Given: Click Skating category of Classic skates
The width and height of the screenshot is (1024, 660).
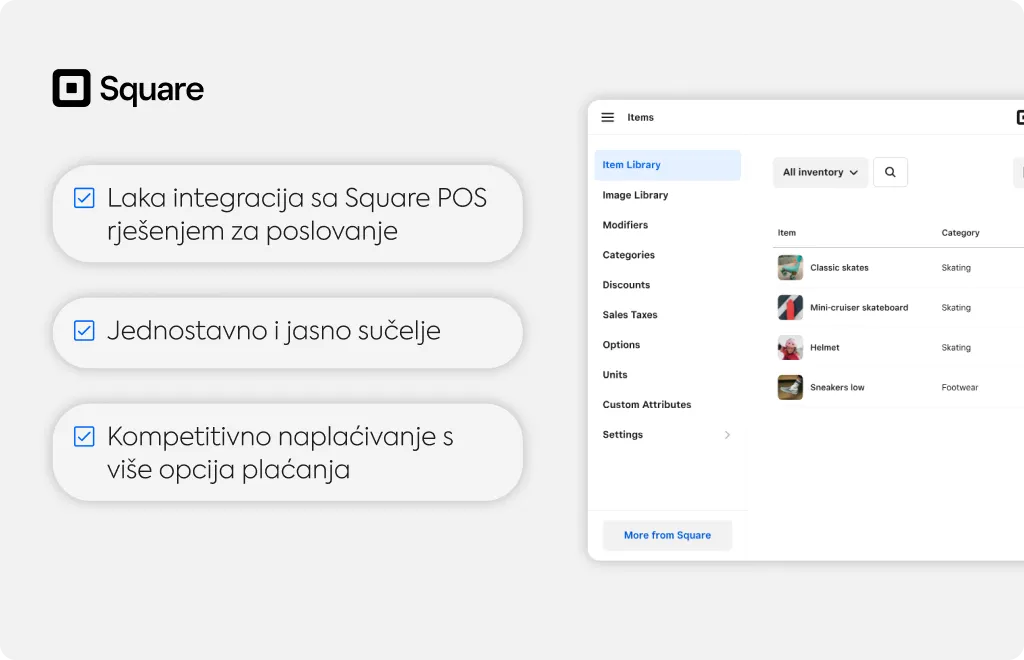Looking at the screenshot, I should [x=956, y=268].
